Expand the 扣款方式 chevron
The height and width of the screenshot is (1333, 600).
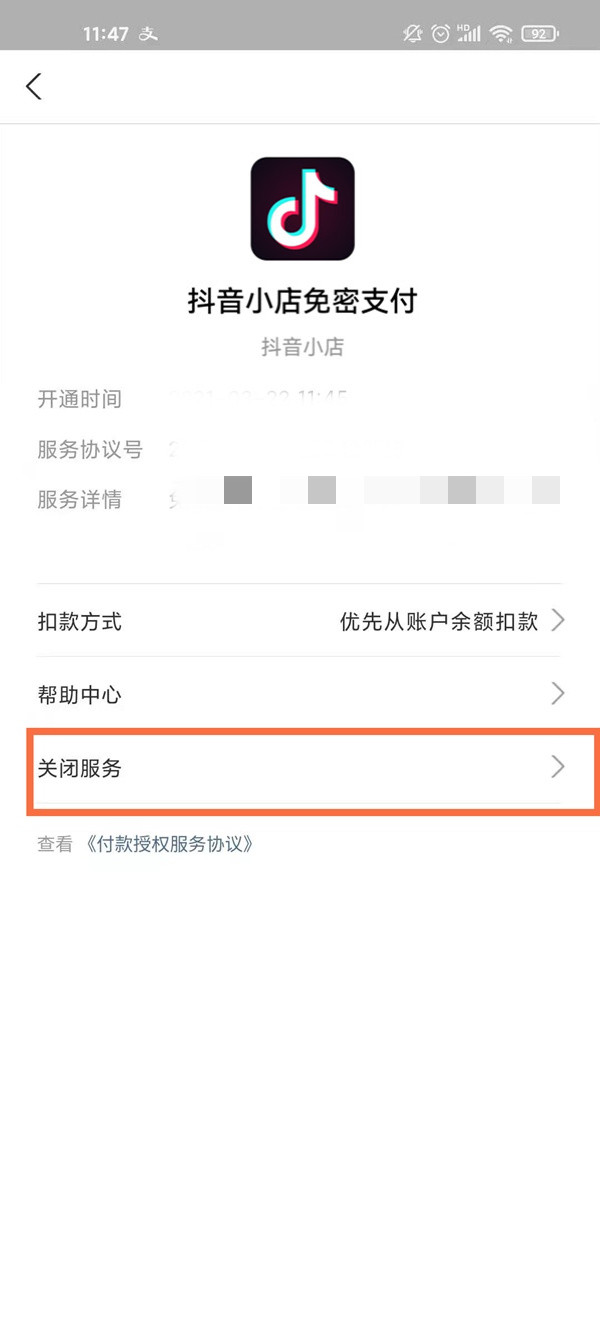click(x=558, y=621)
